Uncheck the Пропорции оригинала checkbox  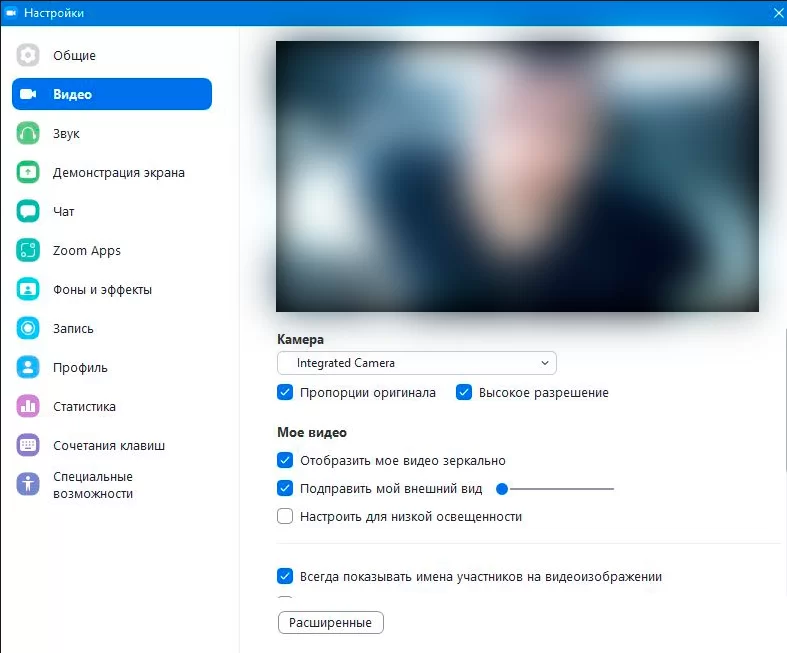click(285, 392)
